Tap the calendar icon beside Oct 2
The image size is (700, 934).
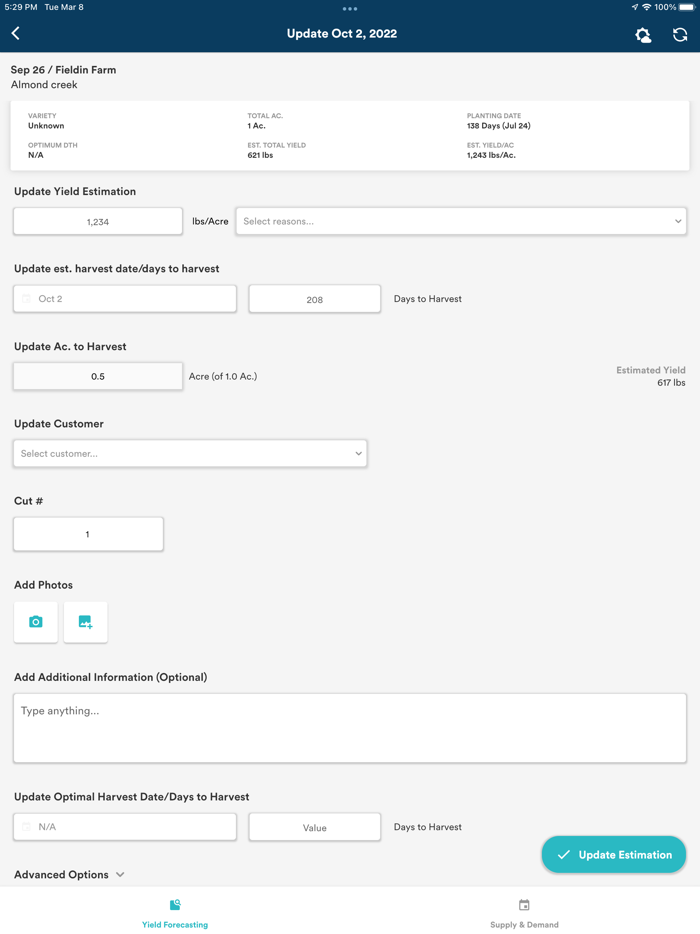[26, 299]
